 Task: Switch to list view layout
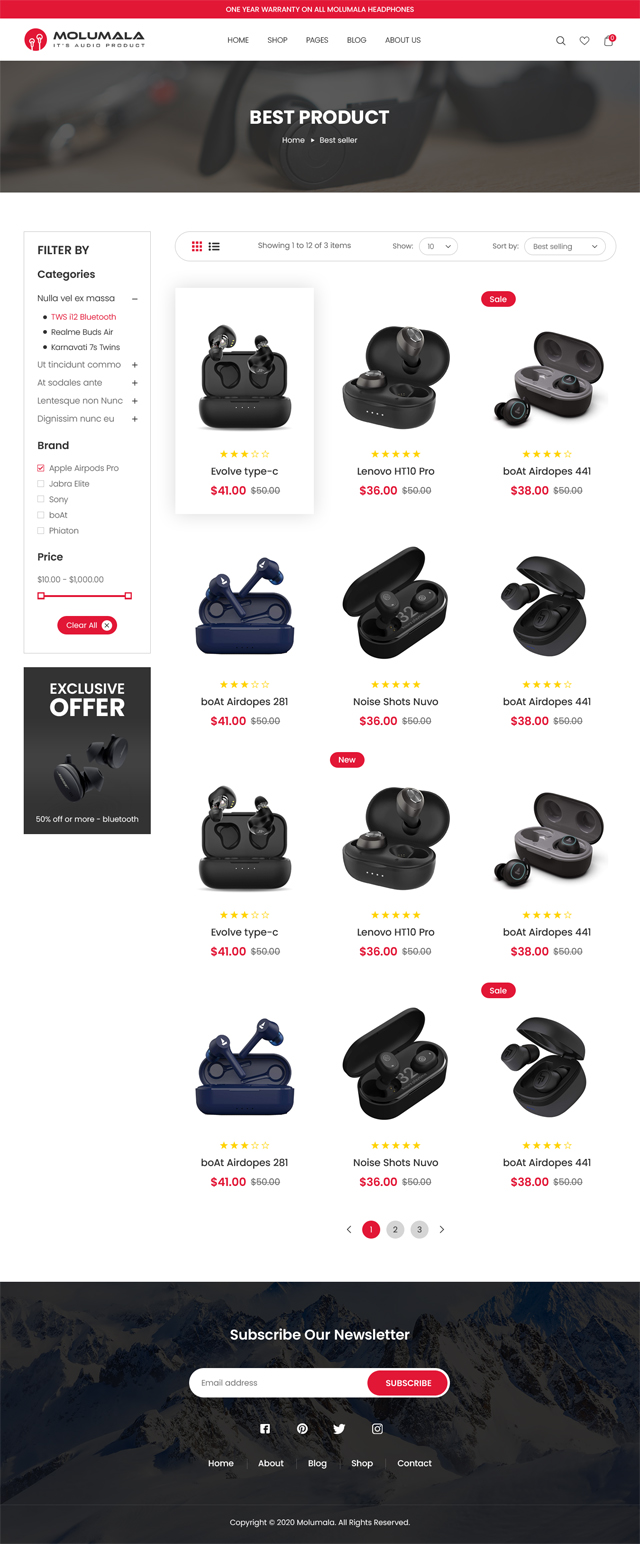point(214,246)
